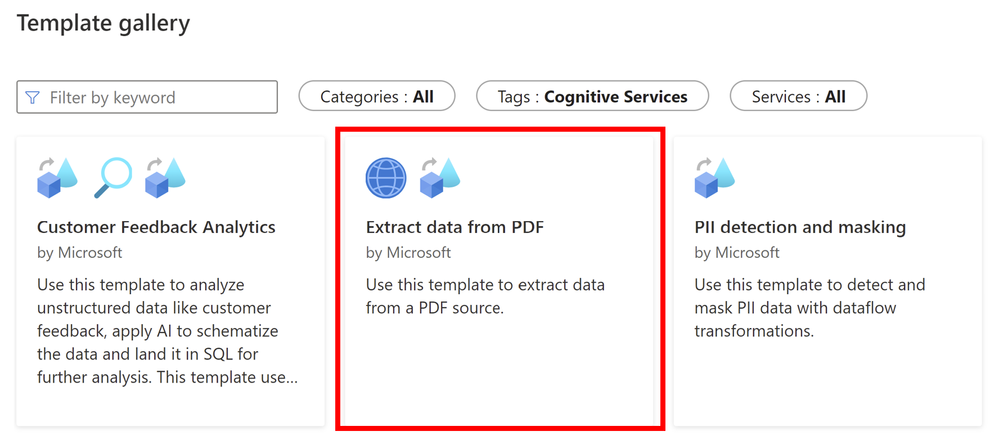Open the Categories : All filter dropdown
This screenshot has height=444, width=999.
click(377, 97)
